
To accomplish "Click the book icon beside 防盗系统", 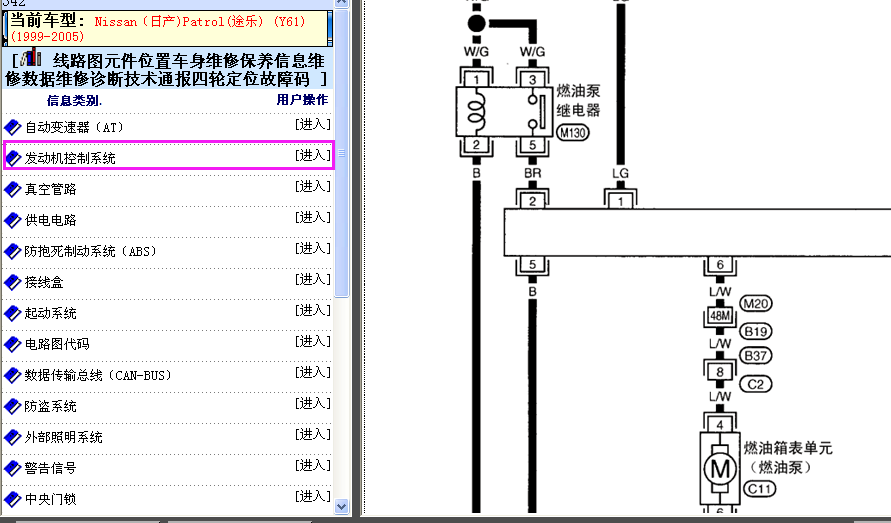I will [13, 406].
